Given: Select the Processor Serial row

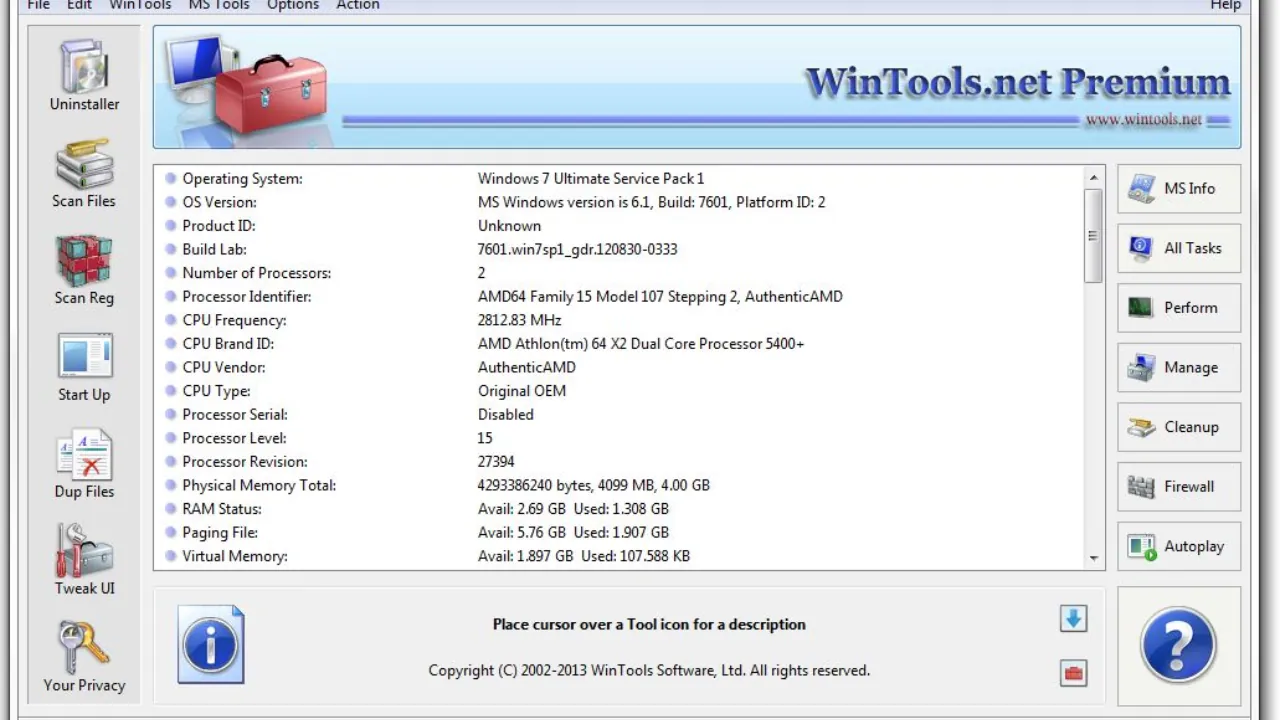Looking at the screenshot, I should [620, 415].
